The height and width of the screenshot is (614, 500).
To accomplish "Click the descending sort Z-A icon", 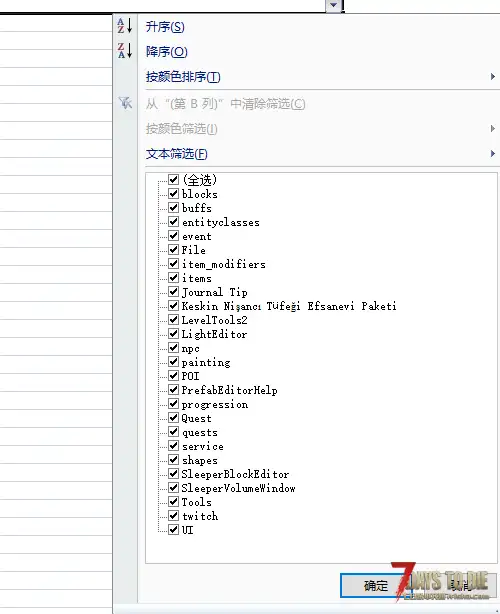I will point(125,51).
